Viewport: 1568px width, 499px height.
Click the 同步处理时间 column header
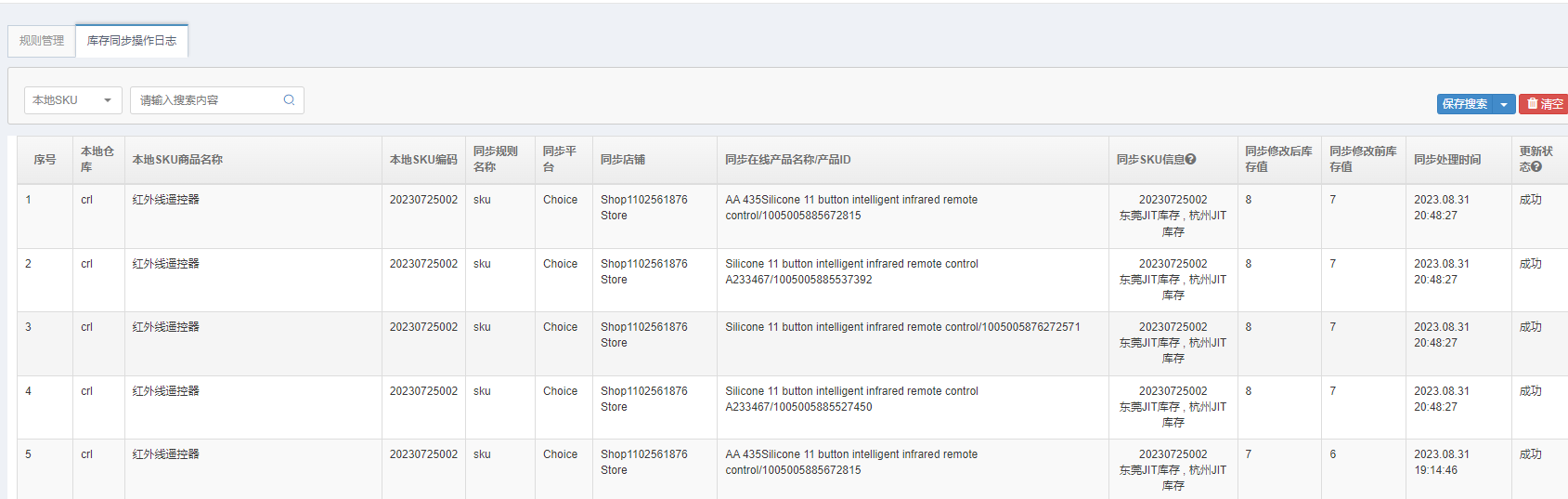pyautogui.click(x=1447, y=160)
